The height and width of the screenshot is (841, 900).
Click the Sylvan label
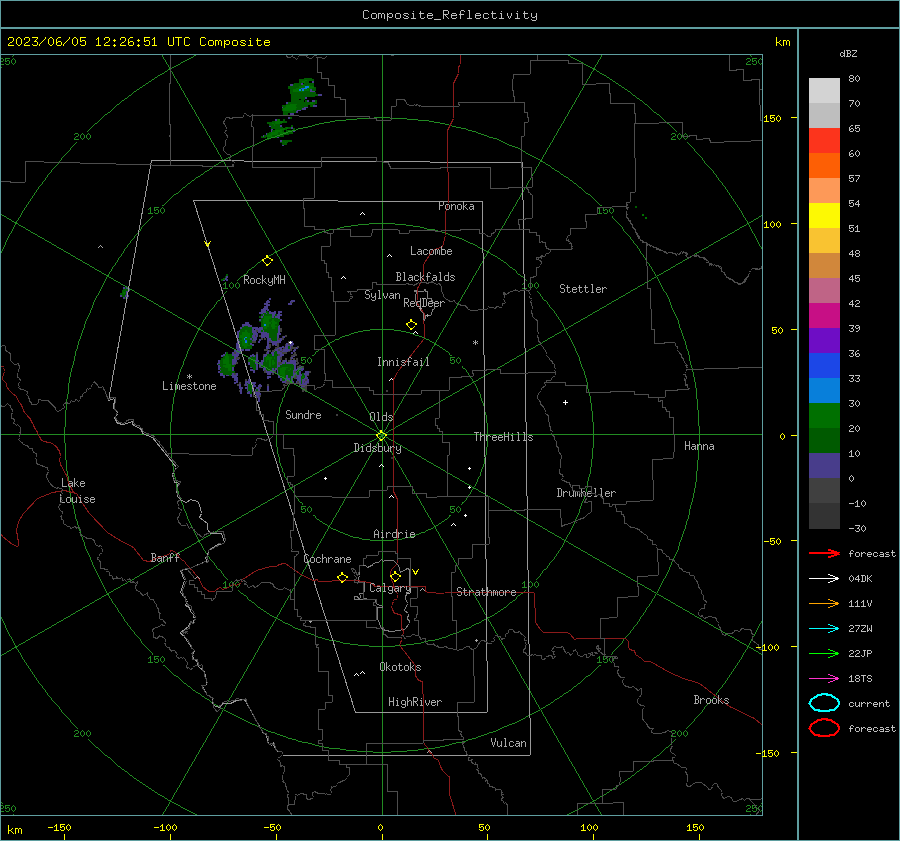(382, 295)
